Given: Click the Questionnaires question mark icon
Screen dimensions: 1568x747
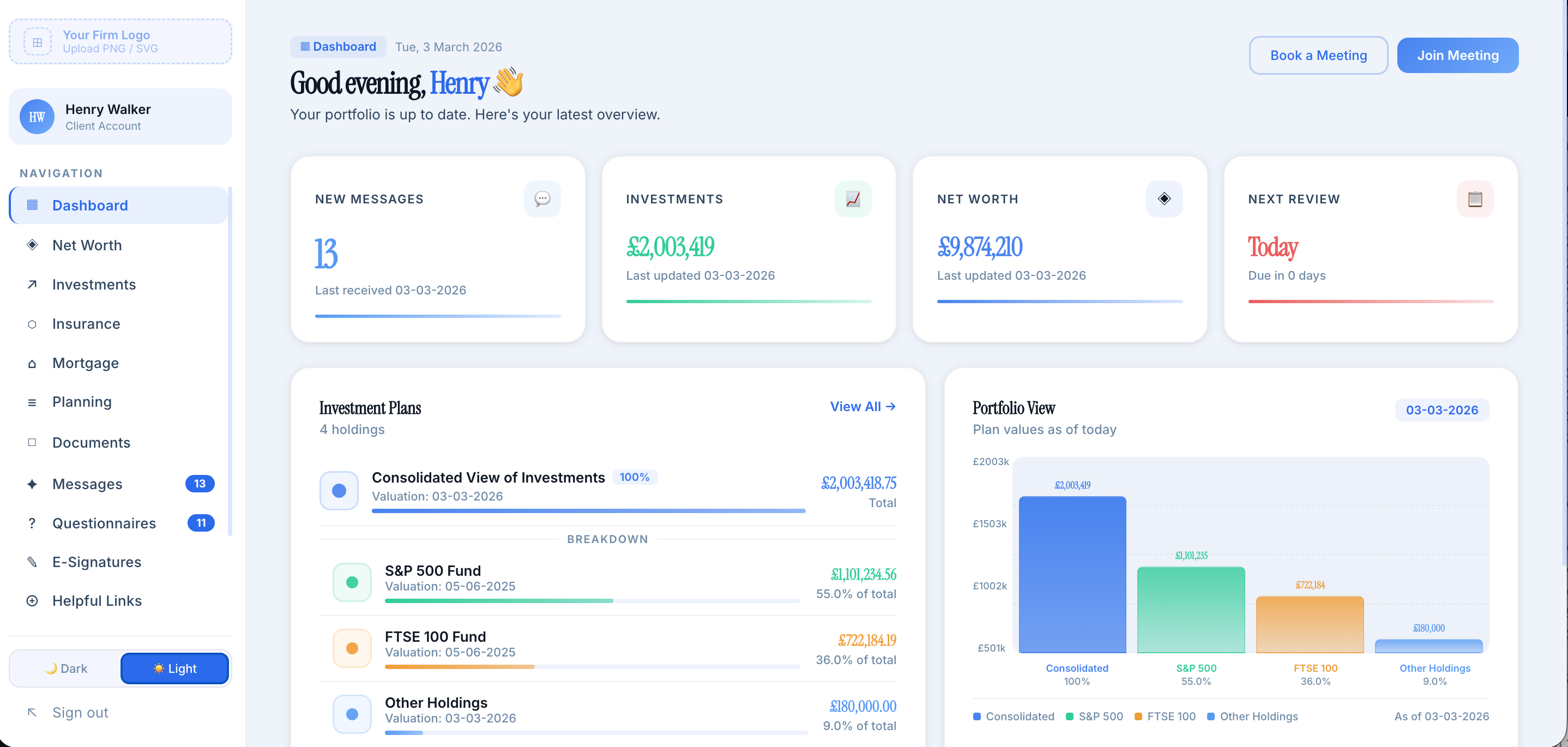Looking at the screenshot, I should pyautogui.click(x=32, y=523).
